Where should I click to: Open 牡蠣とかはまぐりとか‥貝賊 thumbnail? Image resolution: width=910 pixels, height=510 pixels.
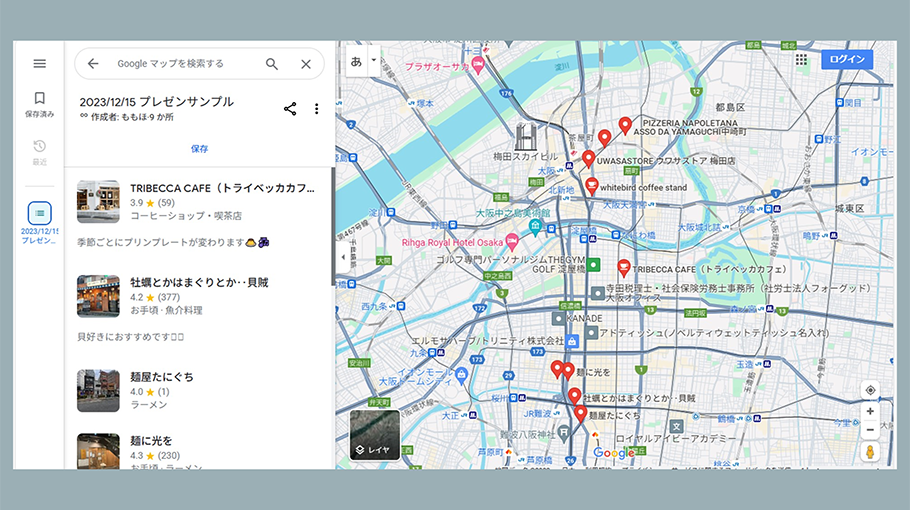pyautogui.click(x=98, y=296)
